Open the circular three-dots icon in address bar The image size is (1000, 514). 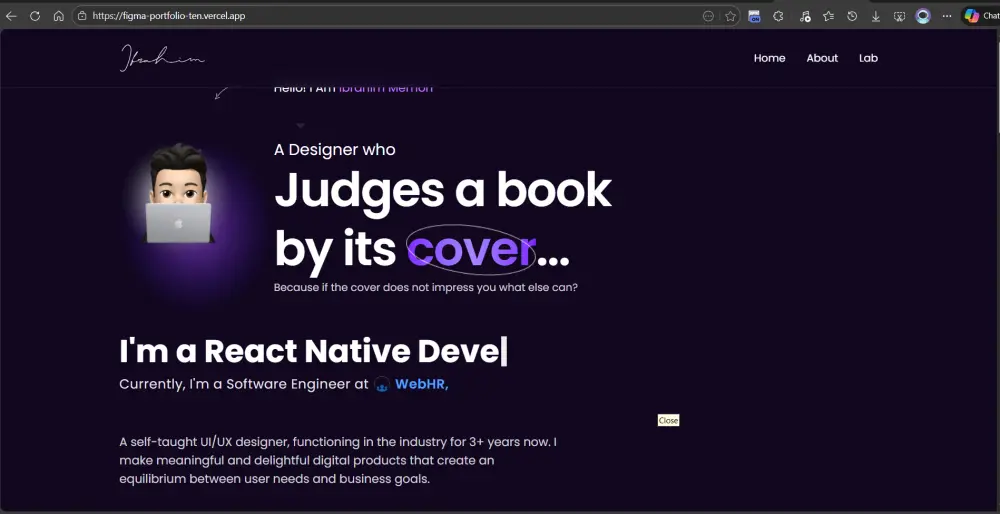click(x=708, y=16)
